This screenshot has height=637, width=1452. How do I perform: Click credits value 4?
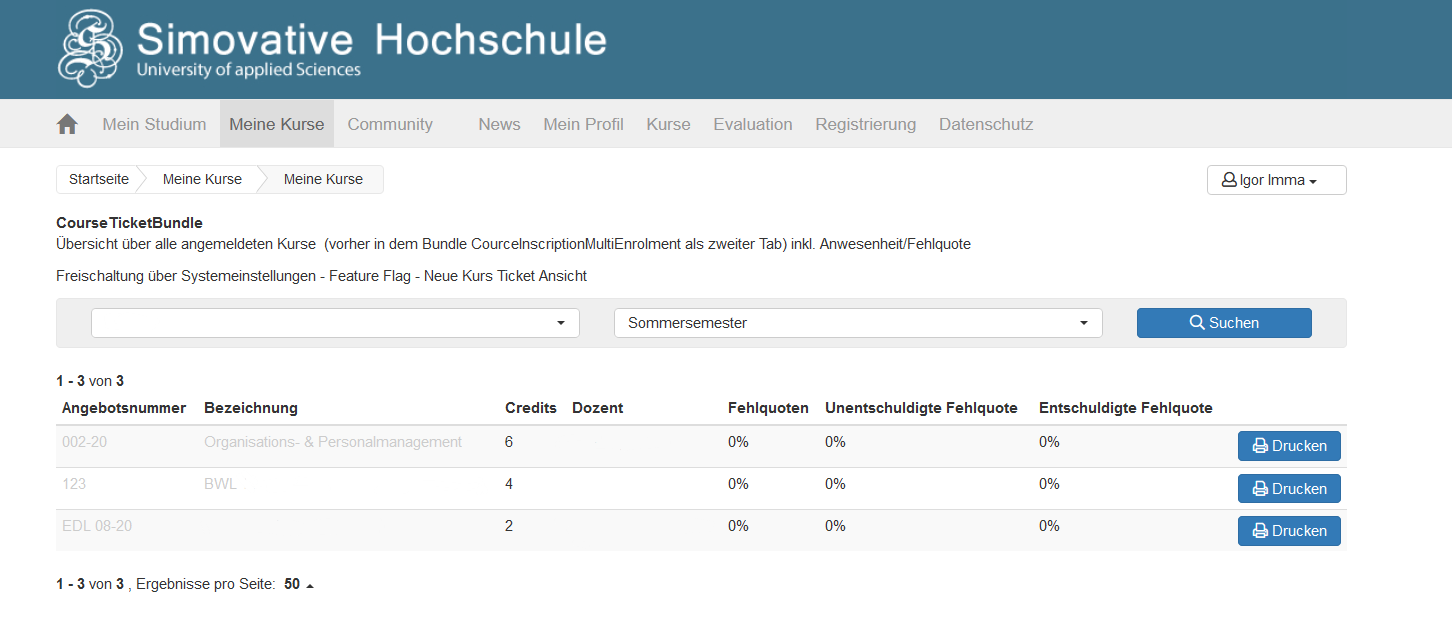coord(509,484)
